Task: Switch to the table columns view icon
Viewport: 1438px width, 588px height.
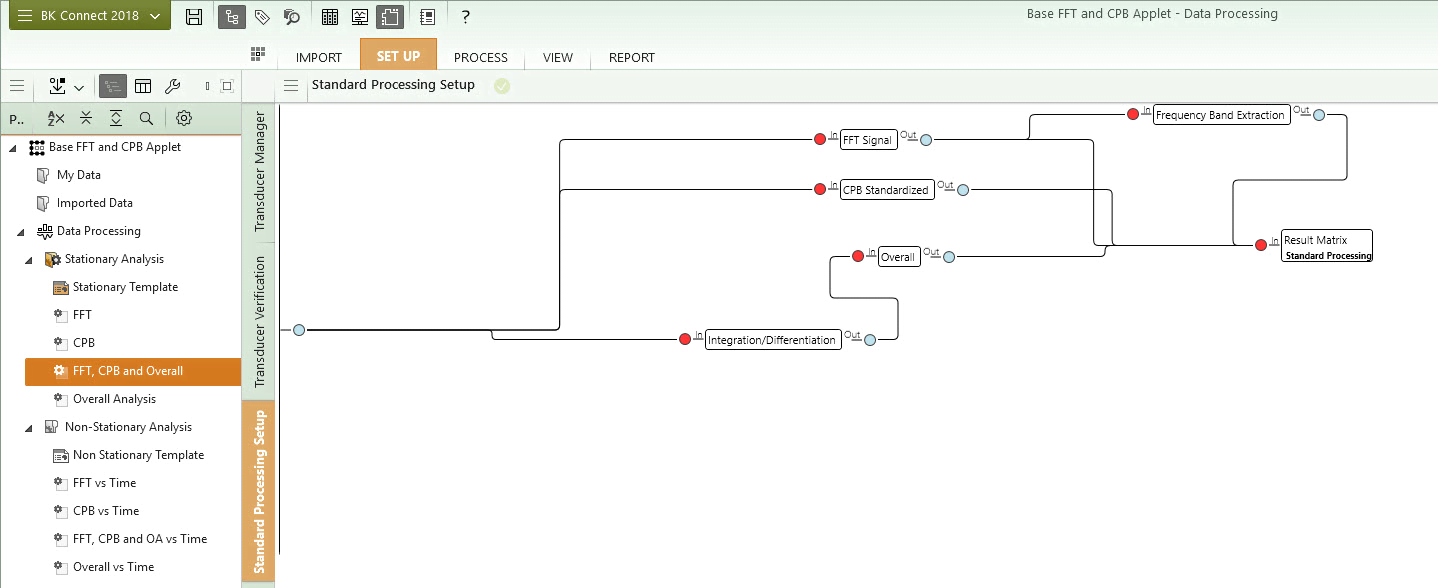Action: tap(143, 86)
